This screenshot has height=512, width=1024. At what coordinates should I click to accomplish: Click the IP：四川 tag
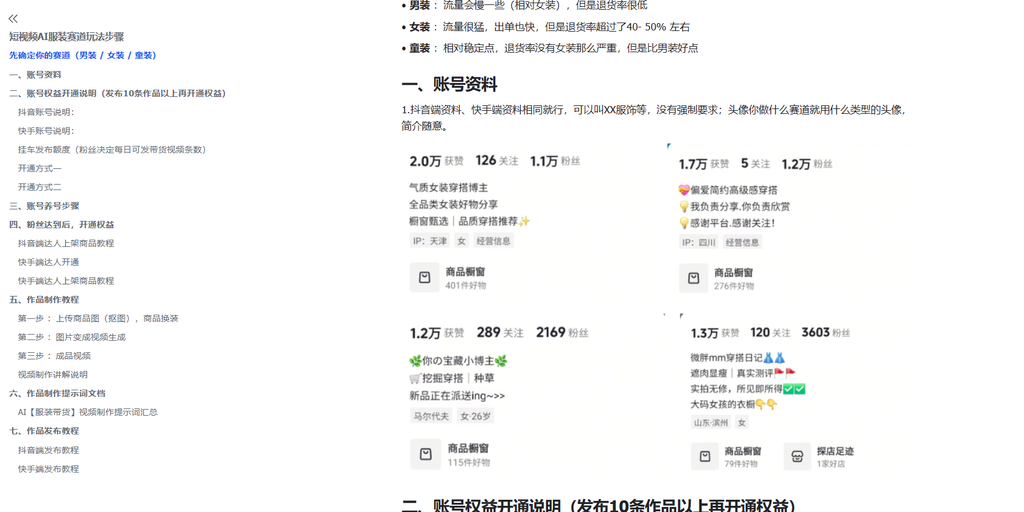[x=699, y=242]
